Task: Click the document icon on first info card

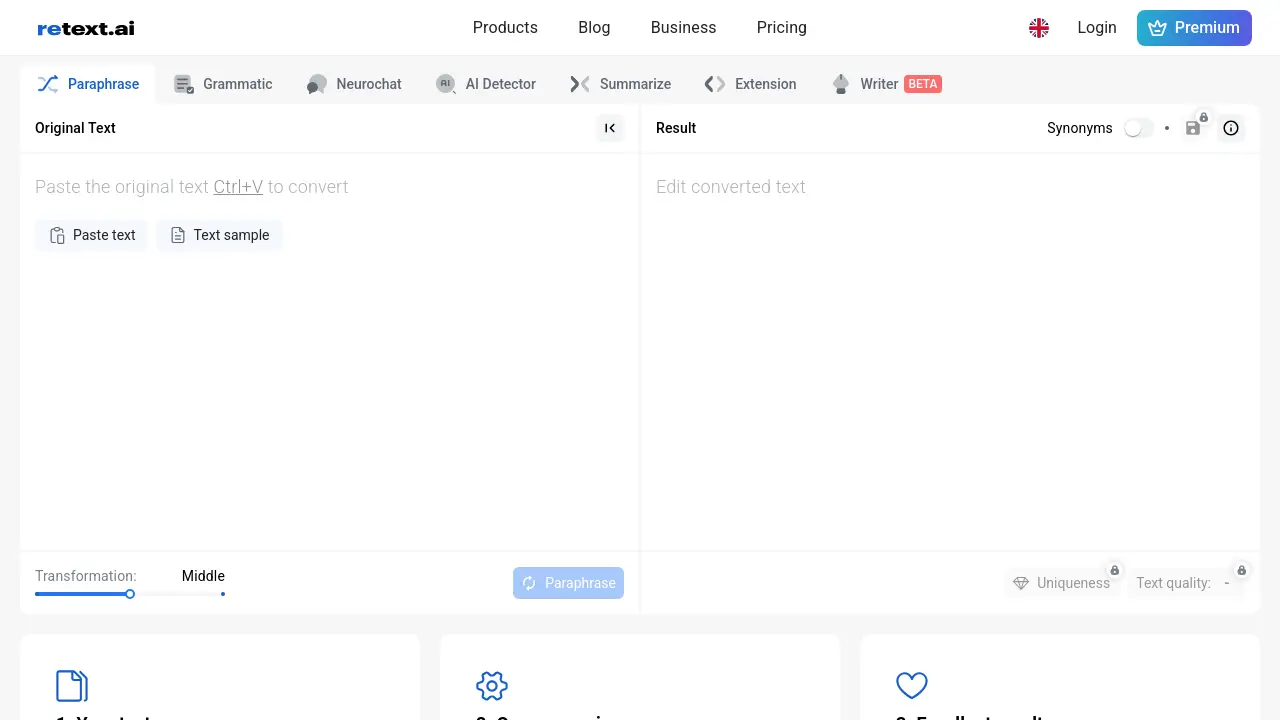Action: tap(72, 686)
